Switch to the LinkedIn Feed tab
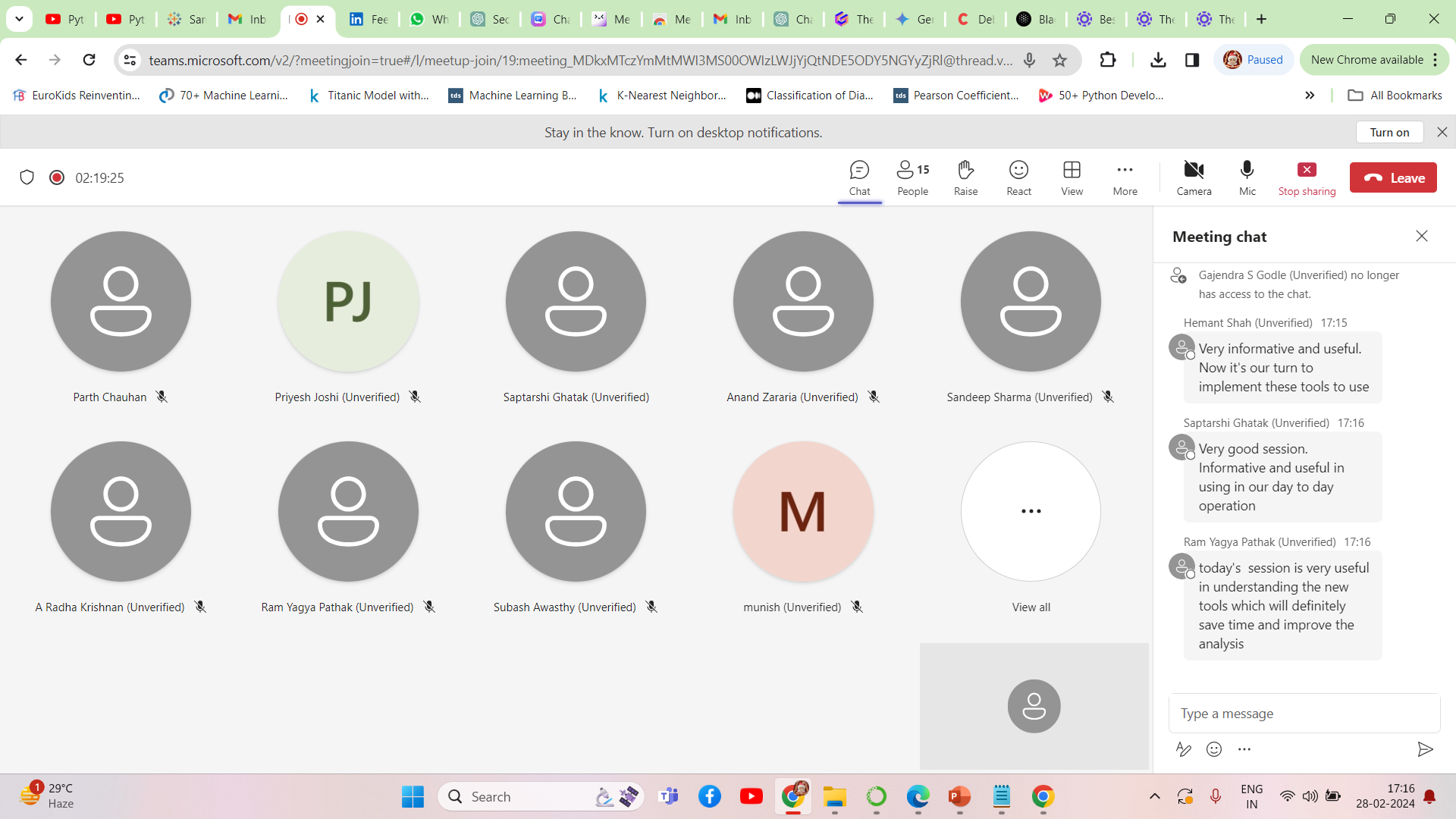This screenshot has width=1456, height=819. tap(369, 19)
